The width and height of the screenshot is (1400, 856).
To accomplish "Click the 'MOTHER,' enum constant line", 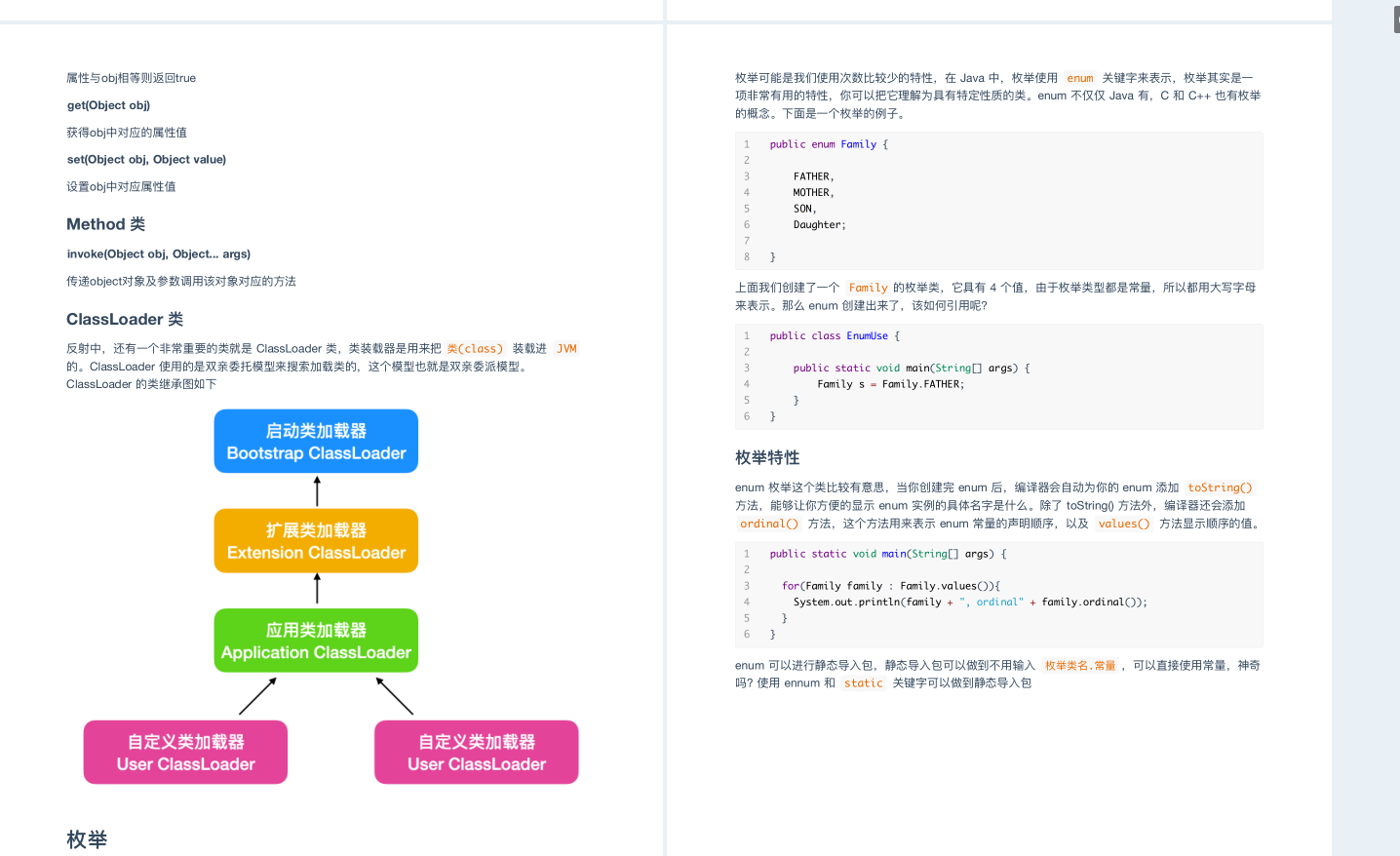I will tap(813, 193).
